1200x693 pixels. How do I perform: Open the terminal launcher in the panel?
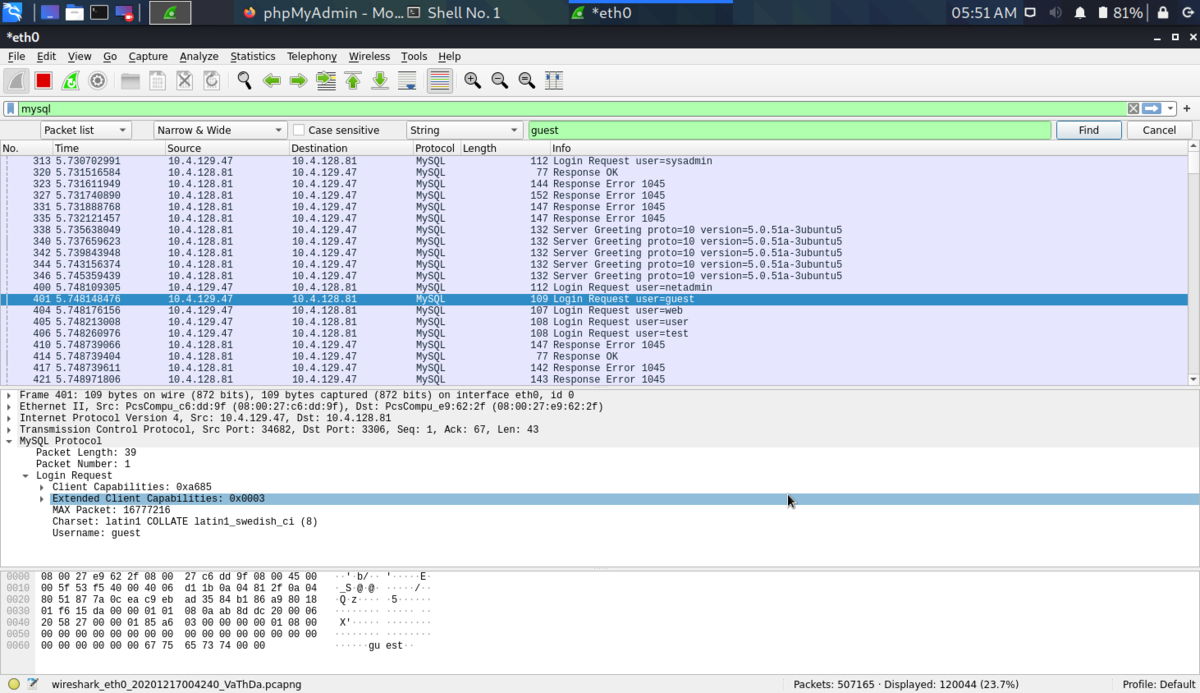99,13
